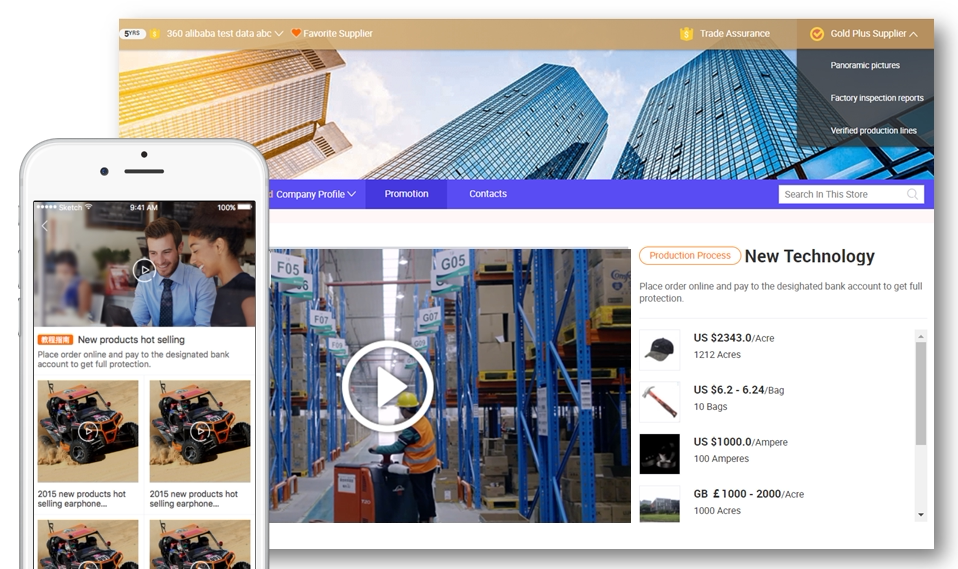Expand the Company Profile dropdown chevron
This screenshot has height=569, width=958.
click(351, 194)
